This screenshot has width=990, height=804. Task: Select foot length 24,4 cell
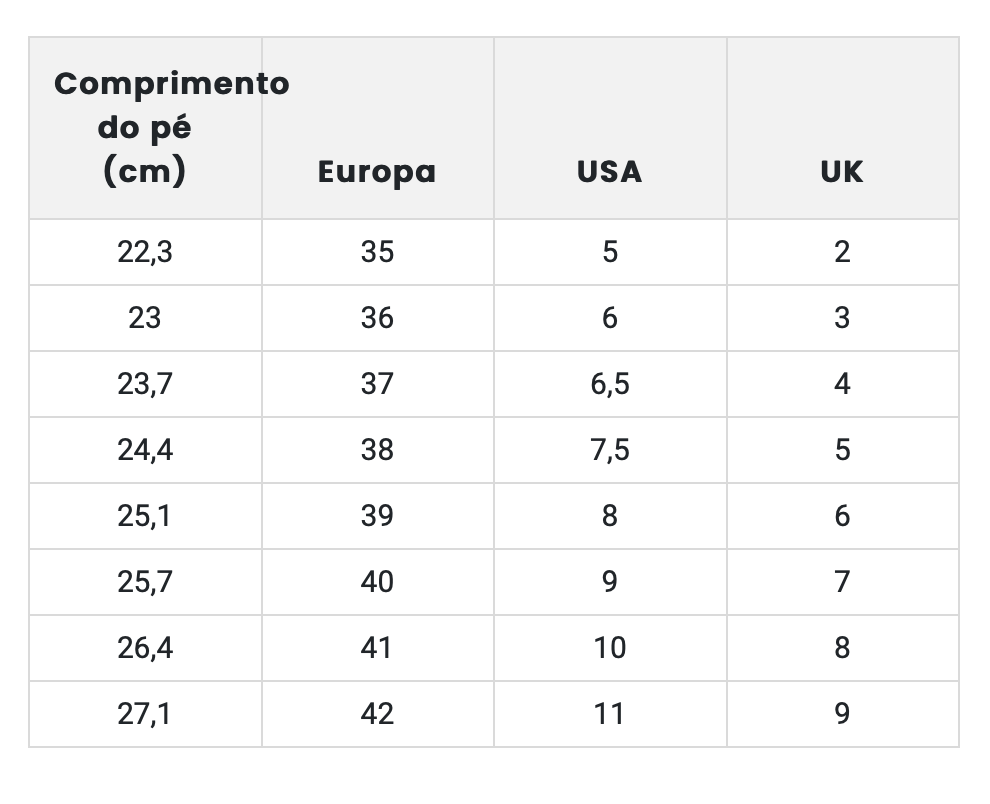click(145, 450)
